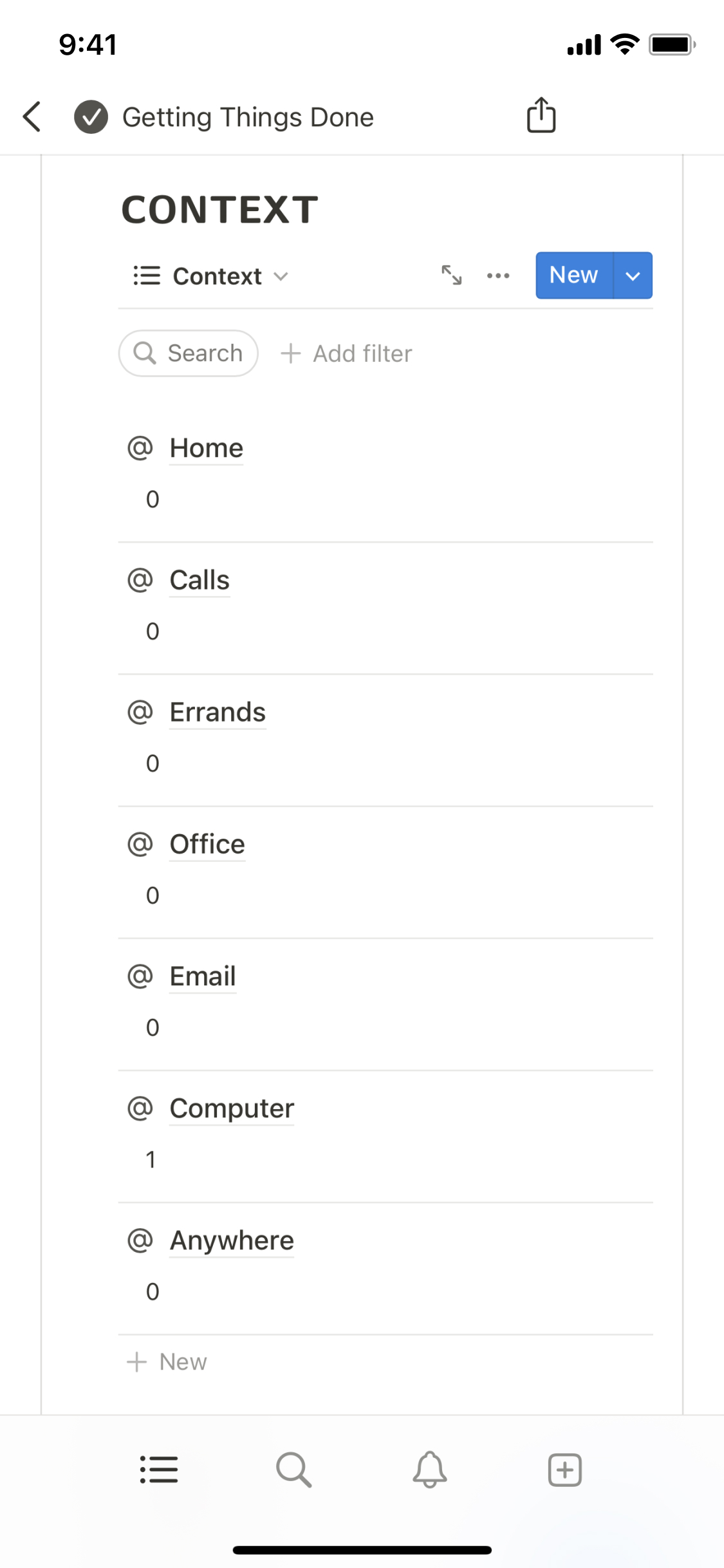The height and width of the screenshot is (1568, 724).
Task: Open the blue New button dropdown arrow
Action: 633,275
